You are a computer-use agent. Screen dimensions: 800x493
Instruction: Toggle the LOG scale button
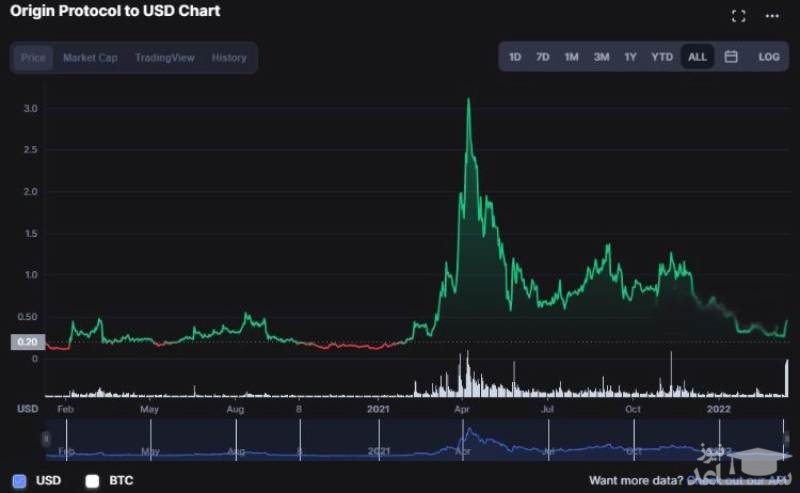(x=768, y=57)
